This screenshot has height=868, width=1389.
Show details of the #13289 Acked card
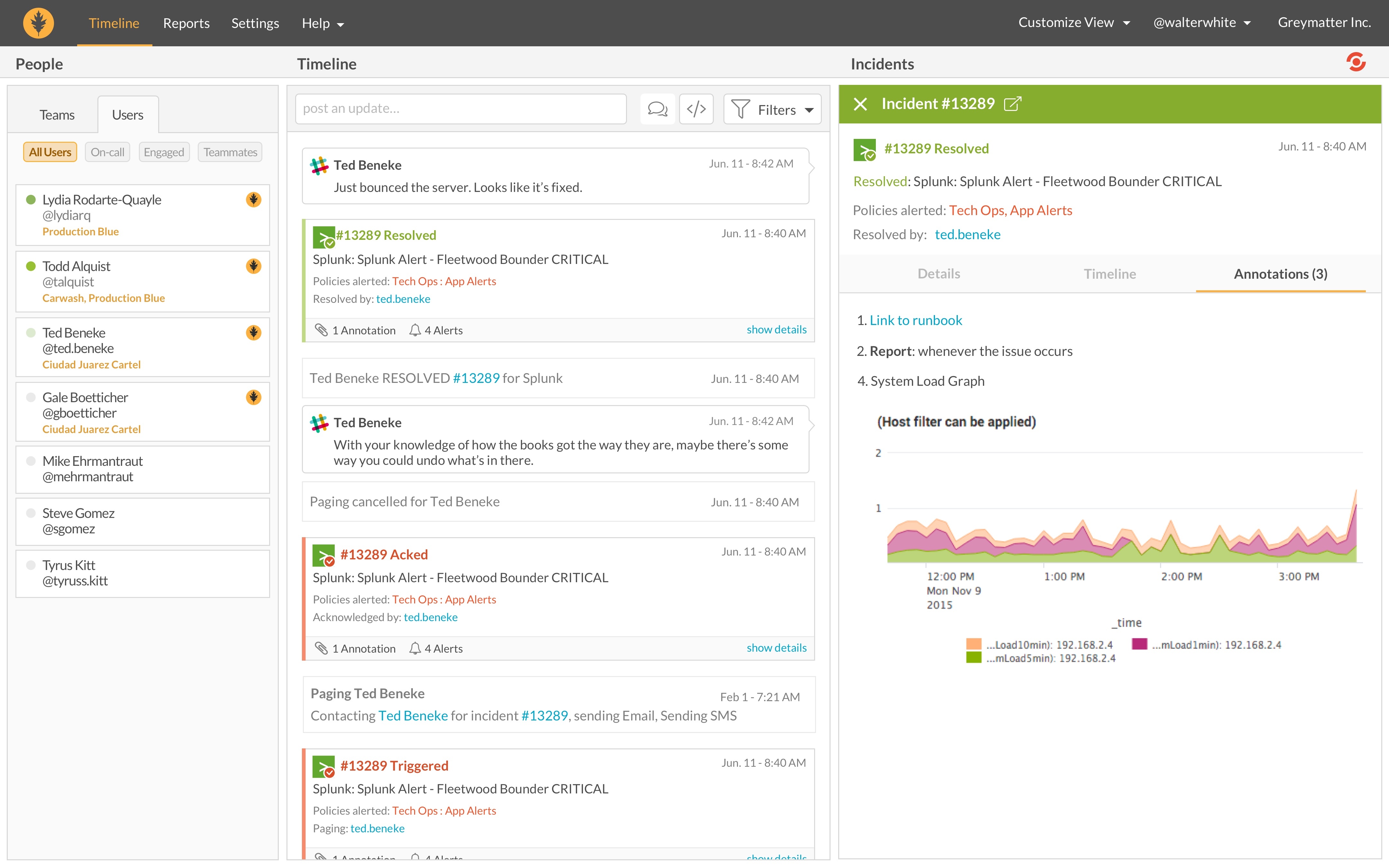point(776,647)
